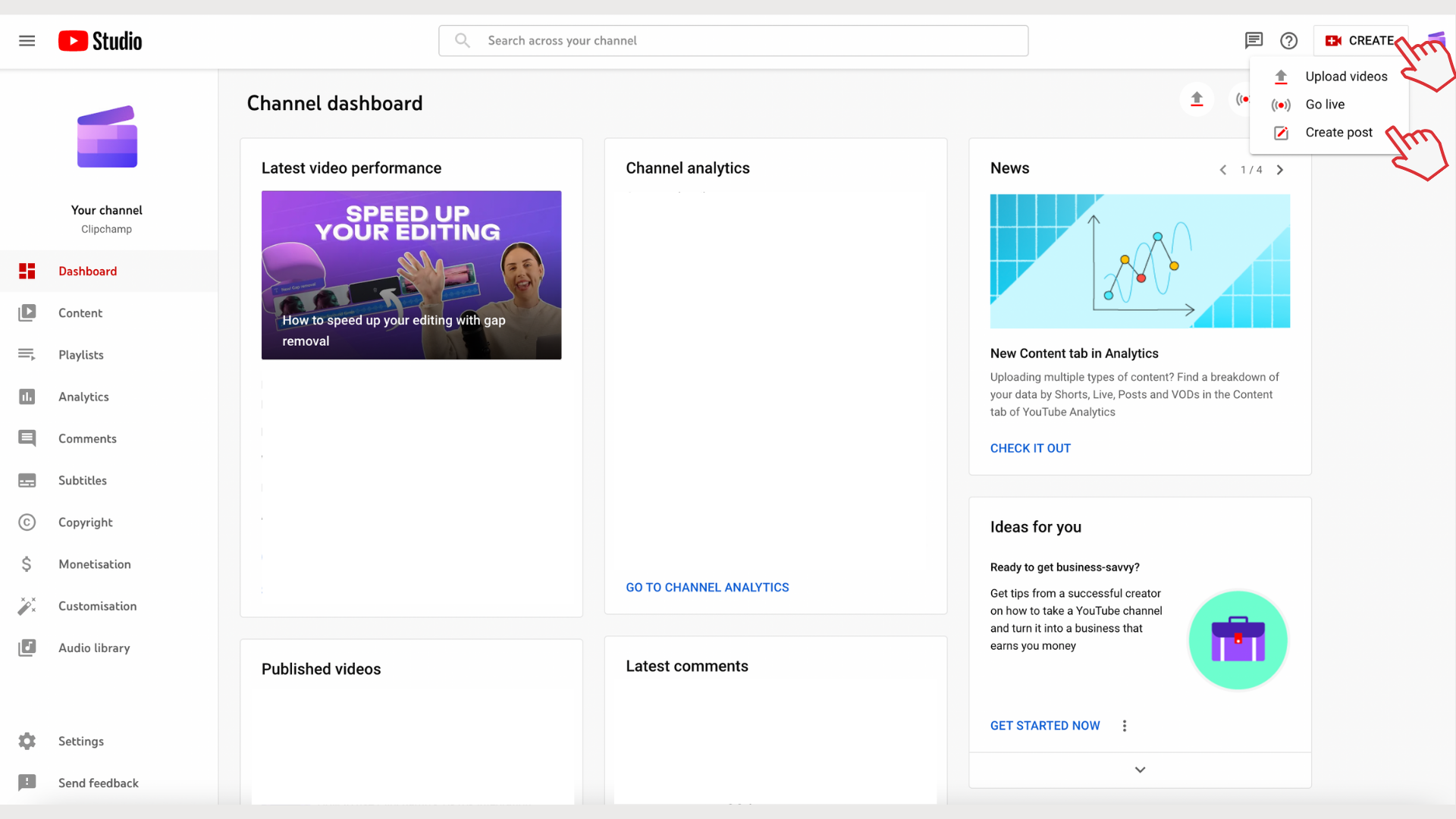The width and height of the screenshot is (1456, 819).
Task: Open the channel comments inbox icon in header
Action: (x=1254, y=41)
